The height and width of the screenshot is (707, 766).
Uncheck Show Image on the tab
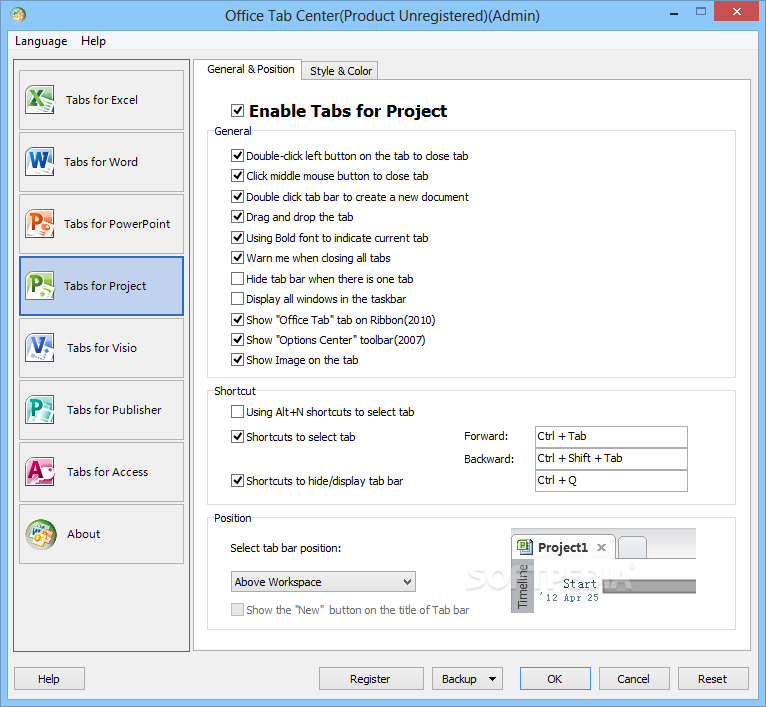click(237, 360)
